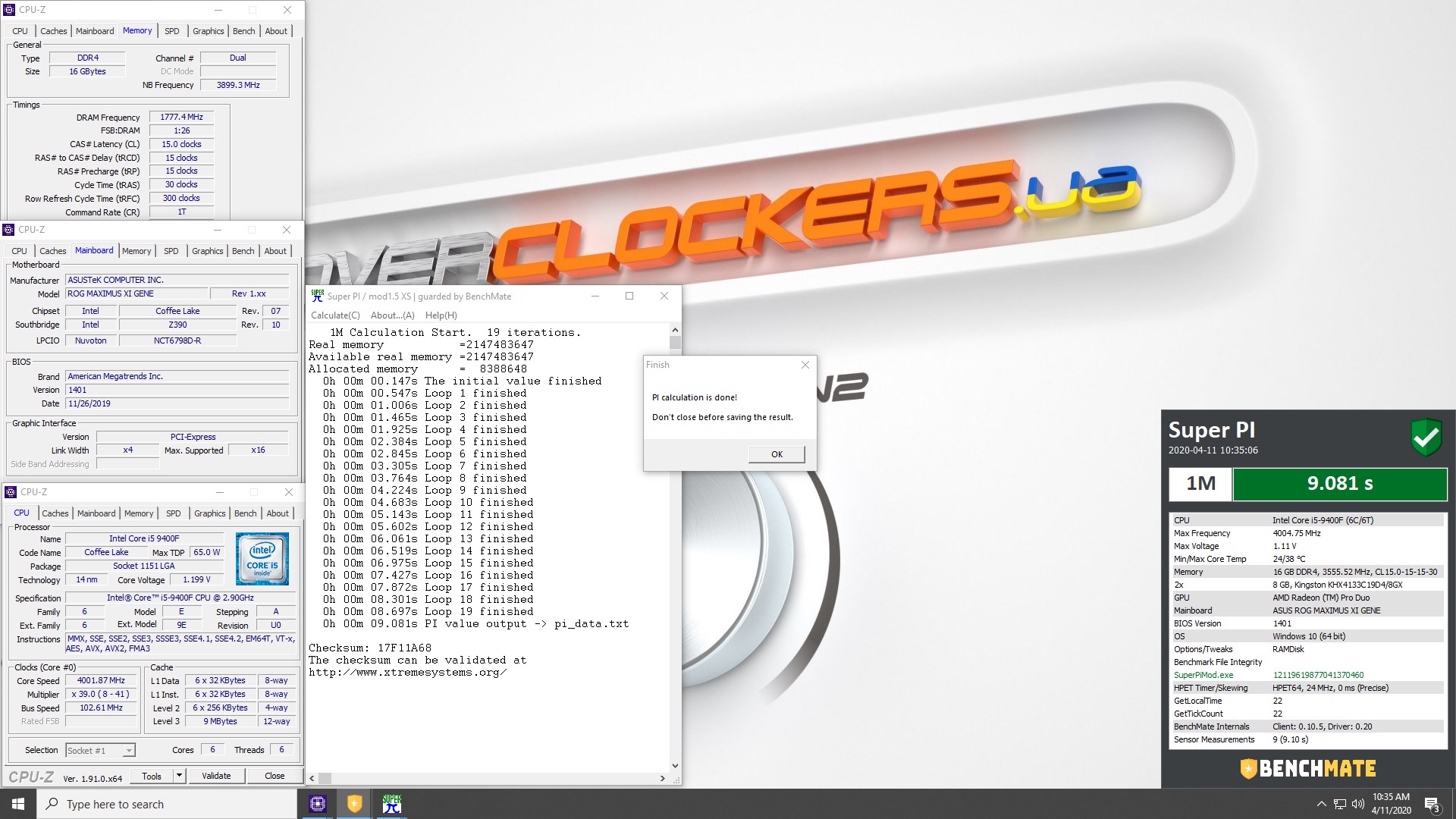Switch to SPD tab in top CPU-Z window
The width and height of the screenshot is (1456, 819).
(x=172, y=31)
